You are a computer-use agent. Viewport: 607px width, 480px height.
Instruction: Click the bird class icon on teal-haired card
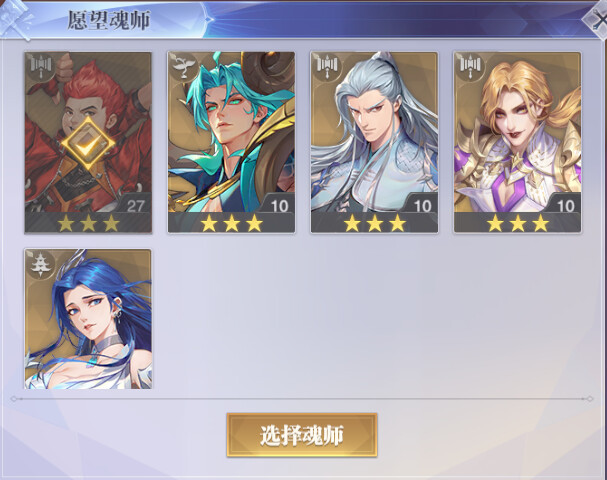[x=184, y=66]
